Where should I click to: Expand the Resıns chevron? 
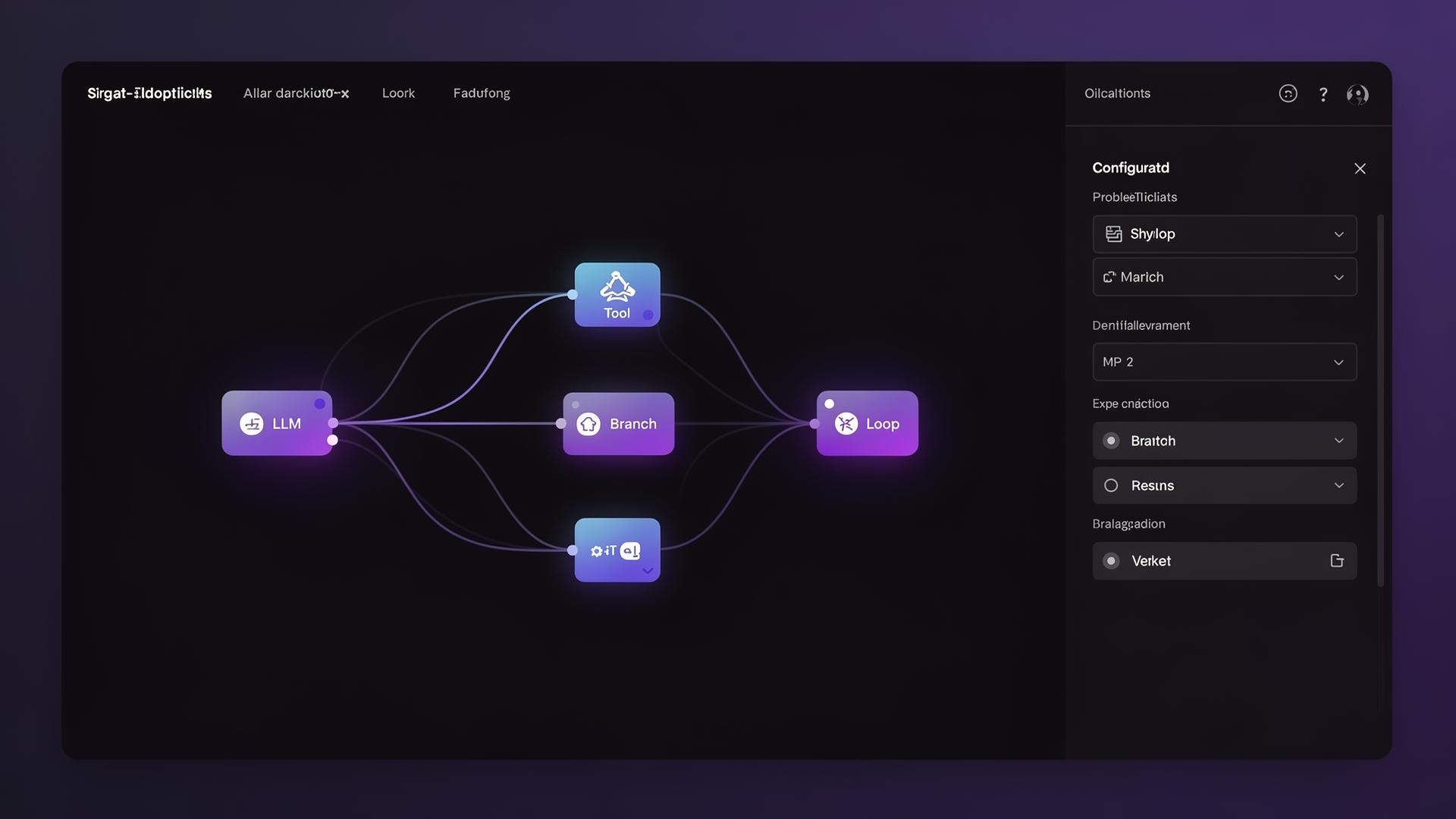(1339, 485)
